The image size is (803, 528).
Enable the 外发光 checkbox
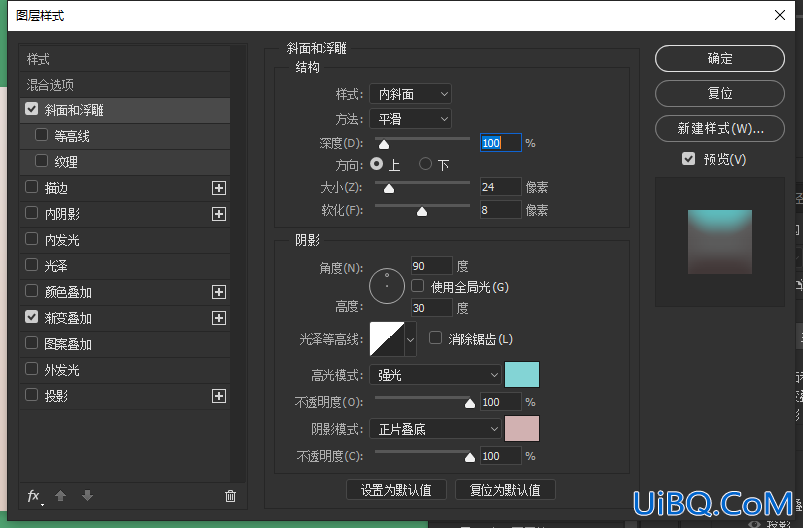tap(31, 369)
